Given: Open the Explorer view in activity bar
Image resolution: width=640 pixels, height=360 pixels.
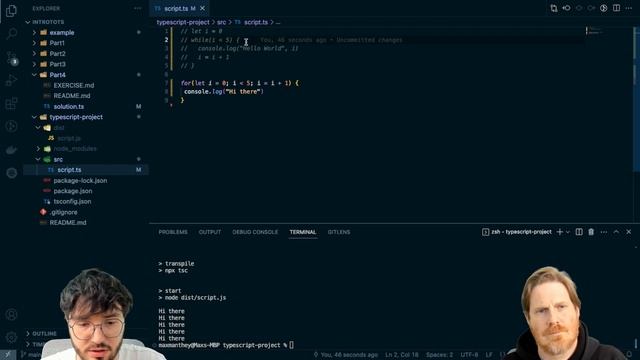Looking at the screenshot, I should tap(11, 11).
